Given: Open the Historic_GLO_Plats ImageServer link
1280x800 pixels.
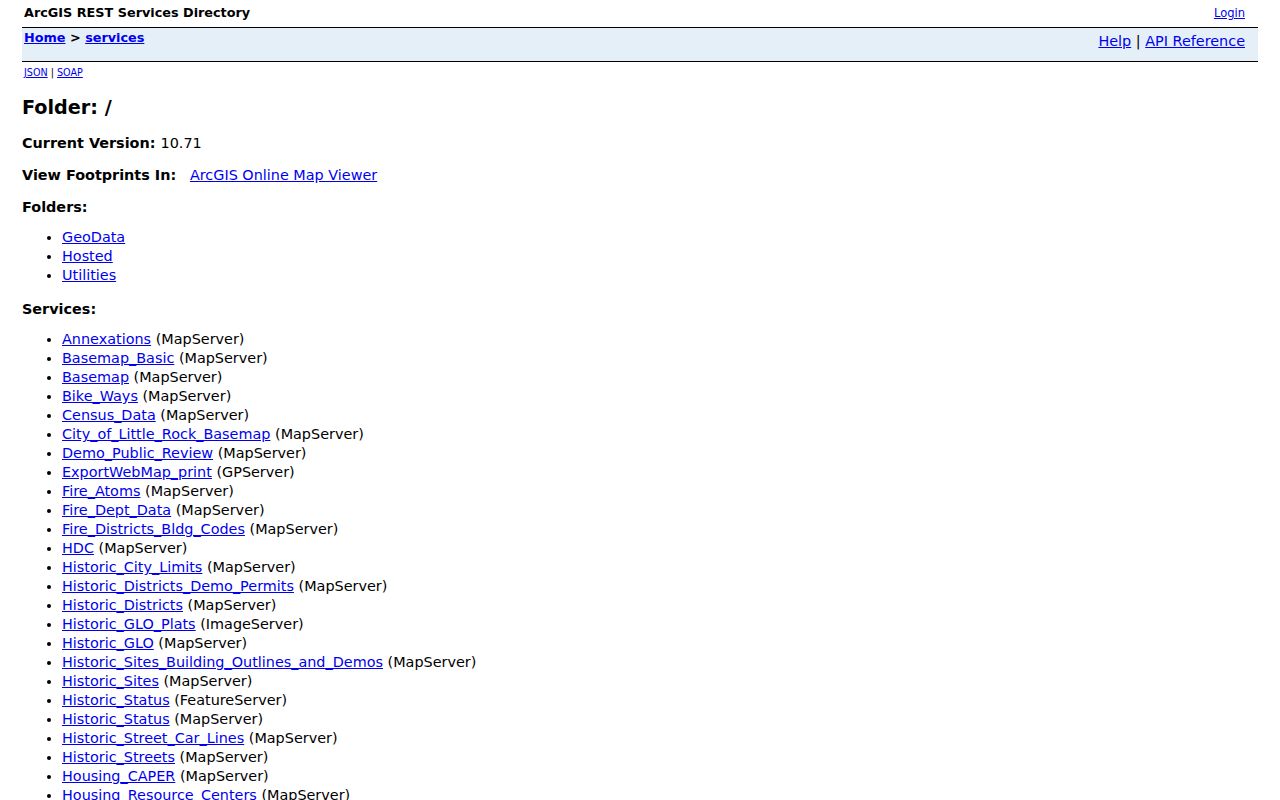Looking at the screenshot, I should pyautogui.click(x=129, y=624).
